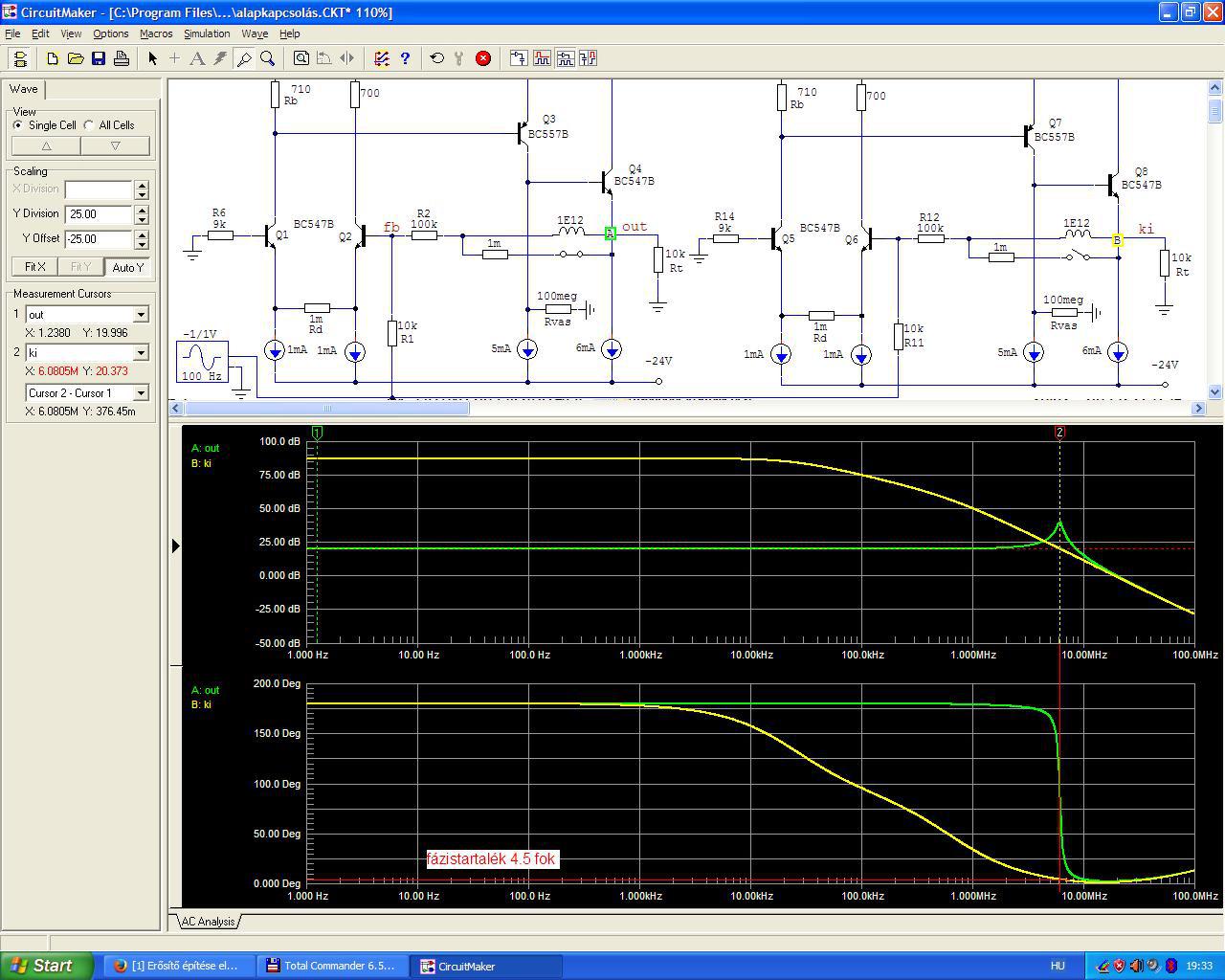
Task: Select the Wave panel tab
Action: [x=24, y=89]
